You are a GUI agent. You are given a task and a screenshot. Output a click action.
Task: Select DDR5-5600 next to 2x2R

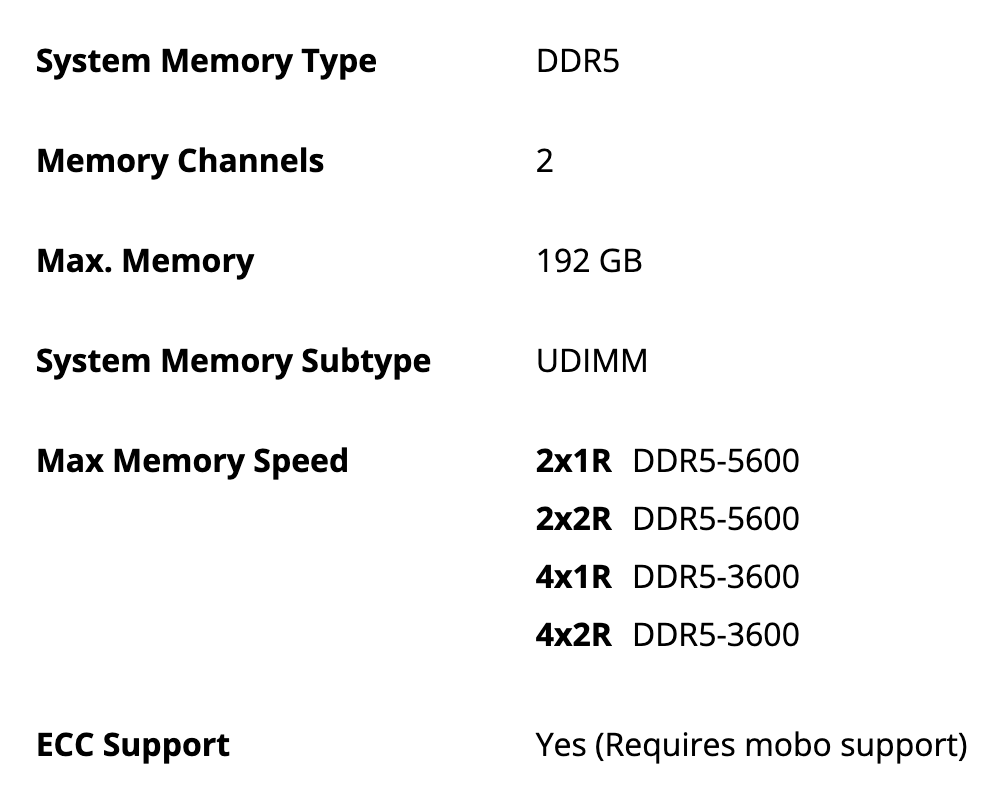[716, 519]
